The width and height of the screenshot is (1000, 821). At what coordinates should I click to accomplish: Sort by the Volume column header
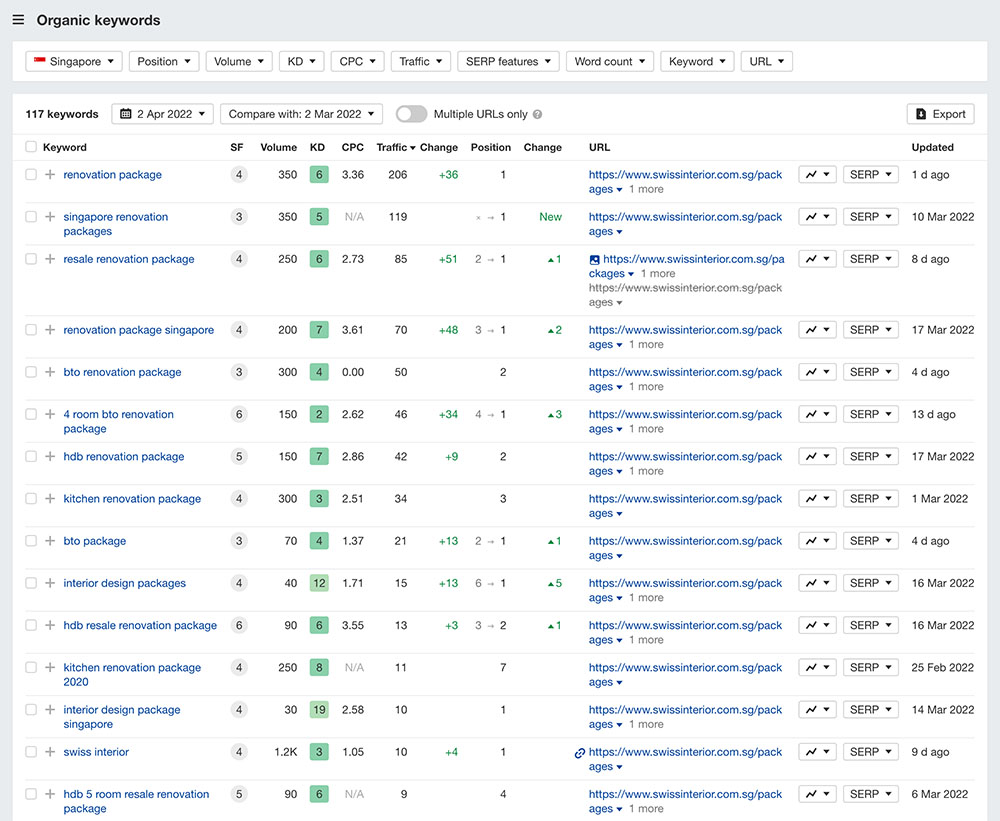pyautogui.click(x=278, y=147)
